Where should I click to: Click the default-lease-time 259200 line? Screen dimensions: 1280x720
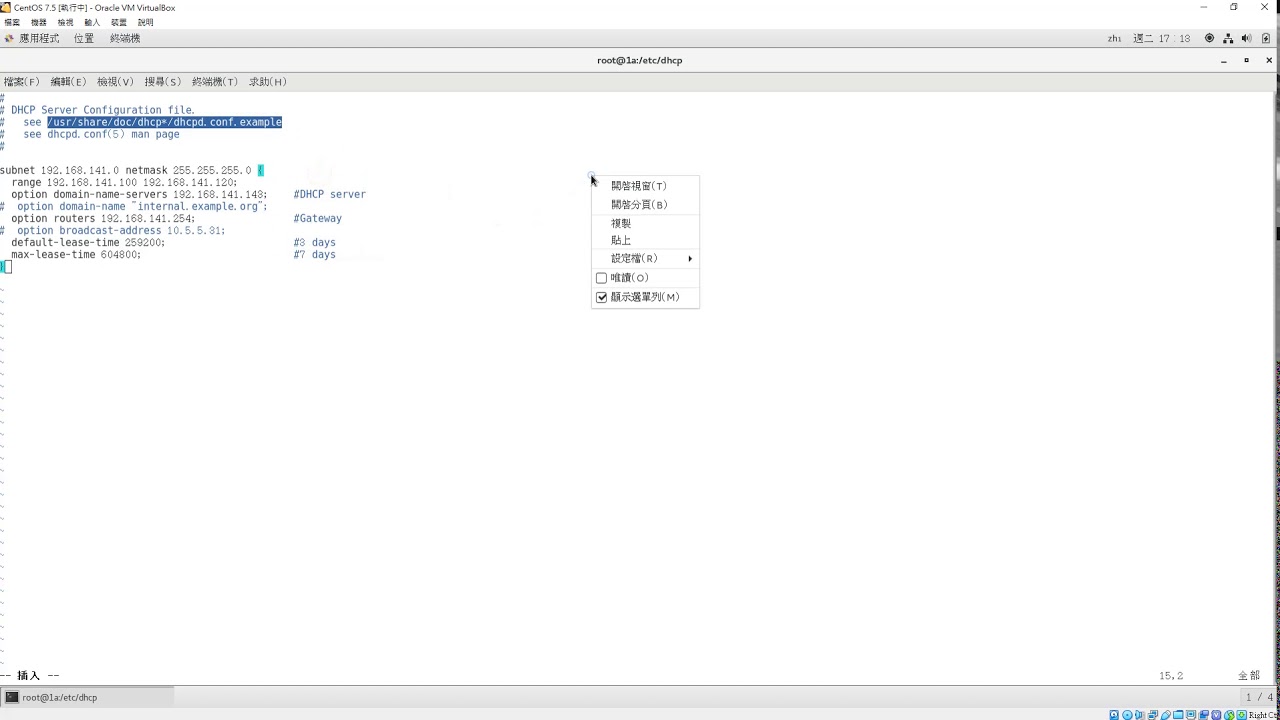[88, 242]
